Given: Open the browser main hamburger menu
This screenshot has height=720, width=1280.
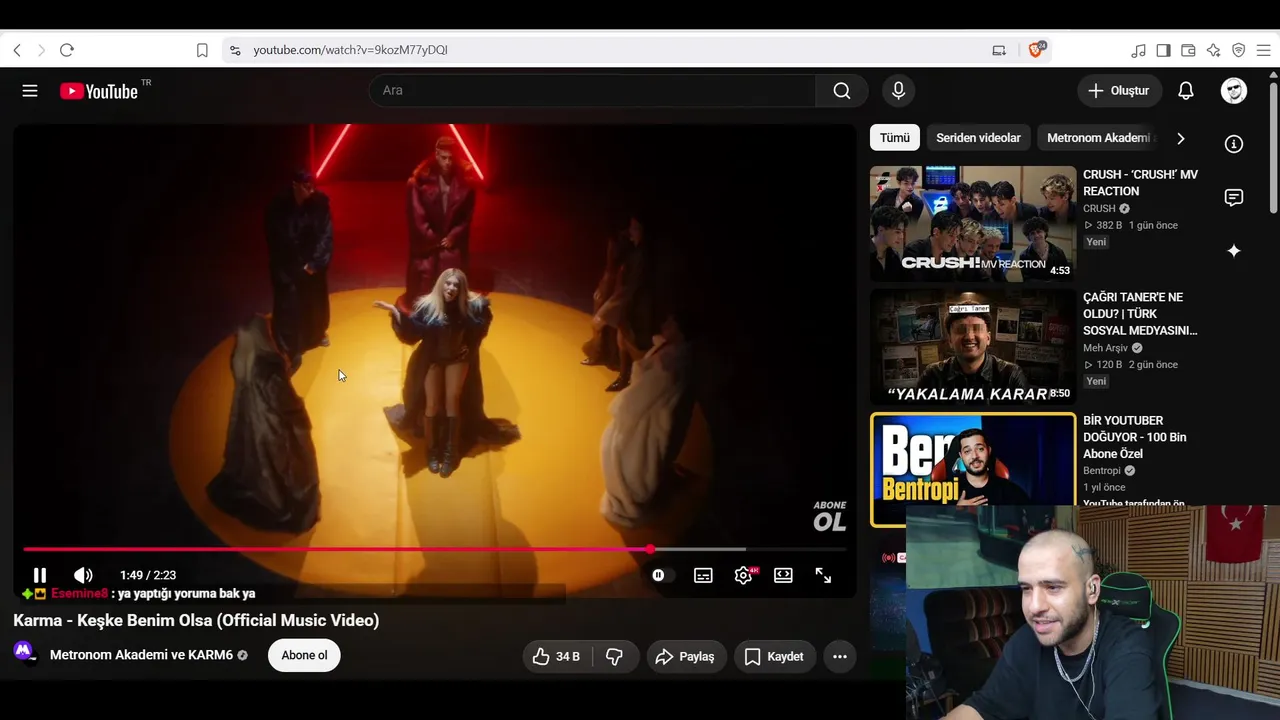Looking at the screenshot, I should point(1263,50).
